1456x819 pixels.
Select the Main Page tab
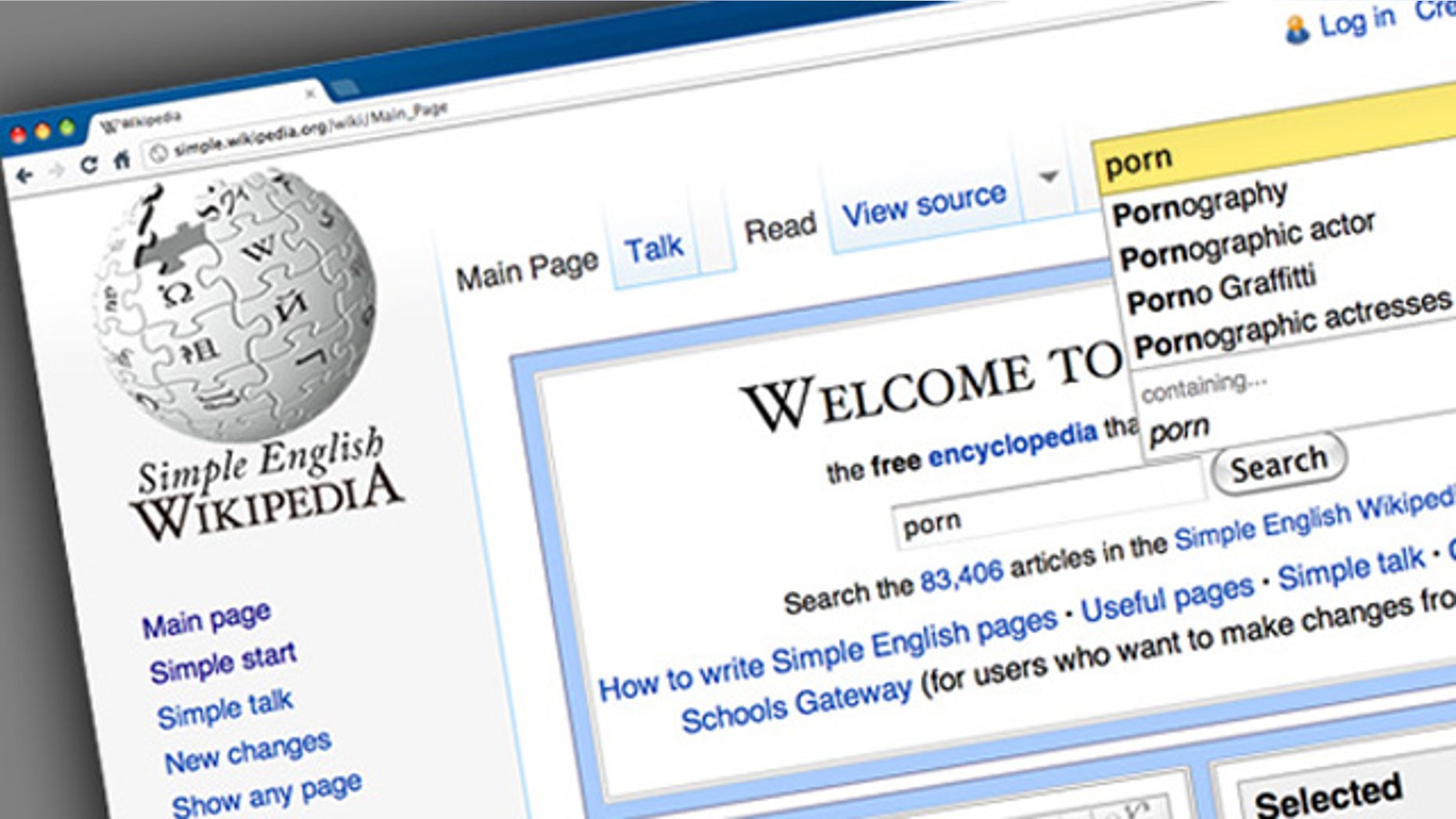[527, 270]
